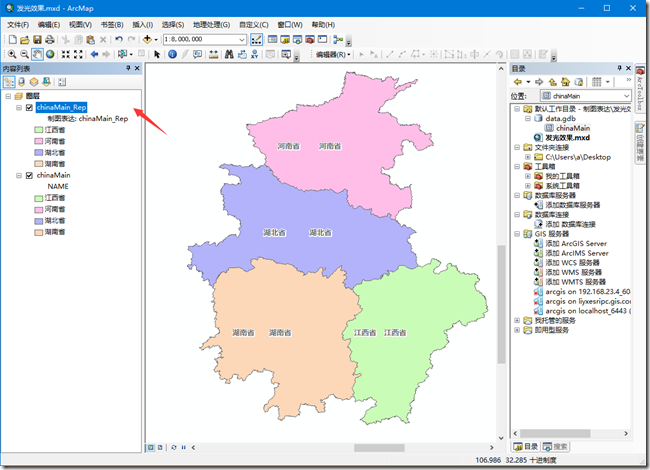Image resolution: width=650 pixels, height=470 pixels.
Task: Open the 书签(B) menu
Action: (x=112, y=25)
